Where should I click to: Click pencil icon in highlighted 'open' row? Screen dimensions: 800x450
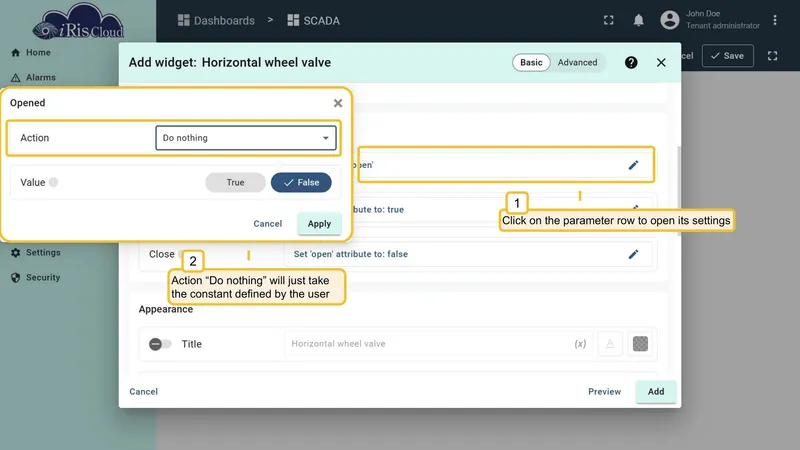[633, 165]
